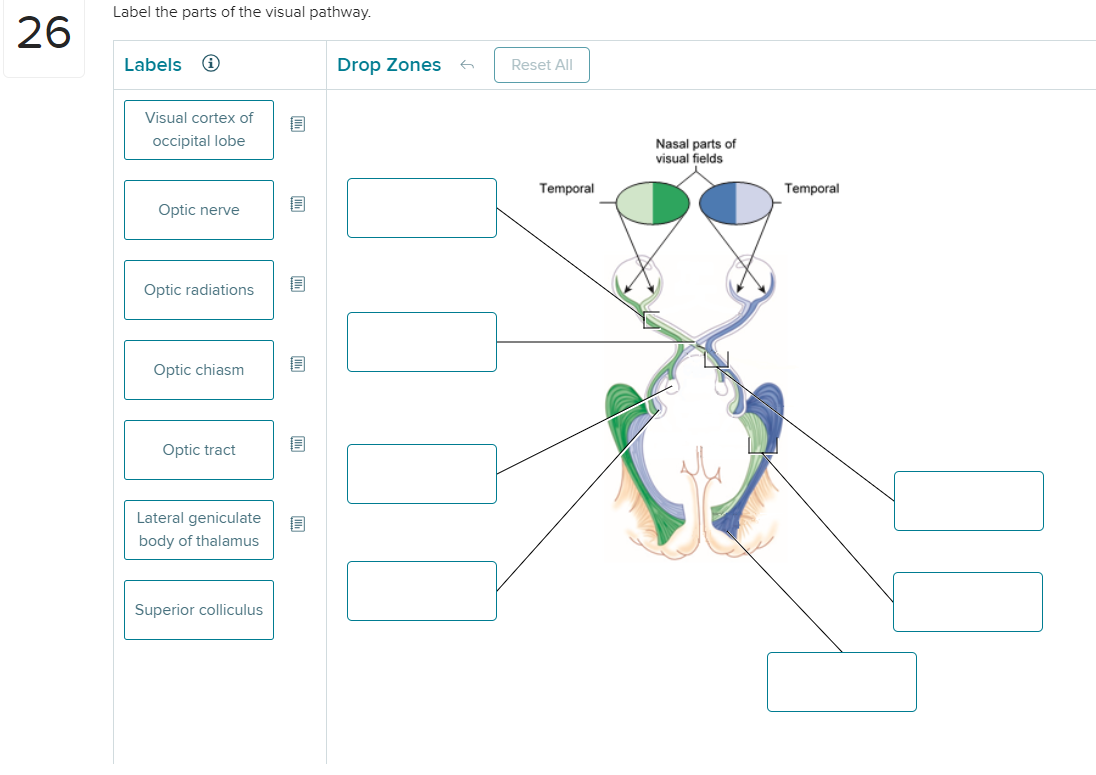1096x775 pixels.
Task: Select the Lateral geniculate body of thalamus label
Action: (x=198, y=530)
